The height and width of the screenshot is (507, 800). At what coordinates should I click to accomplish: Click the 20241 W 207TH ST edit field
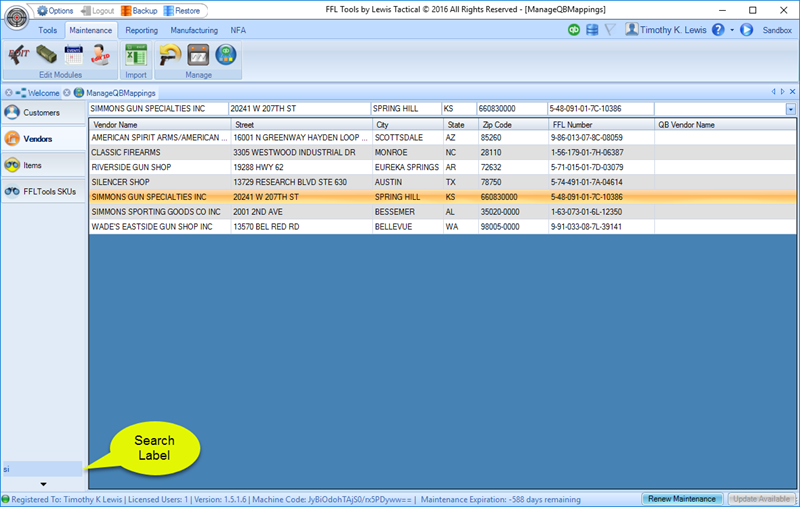[x=299, y=109]
